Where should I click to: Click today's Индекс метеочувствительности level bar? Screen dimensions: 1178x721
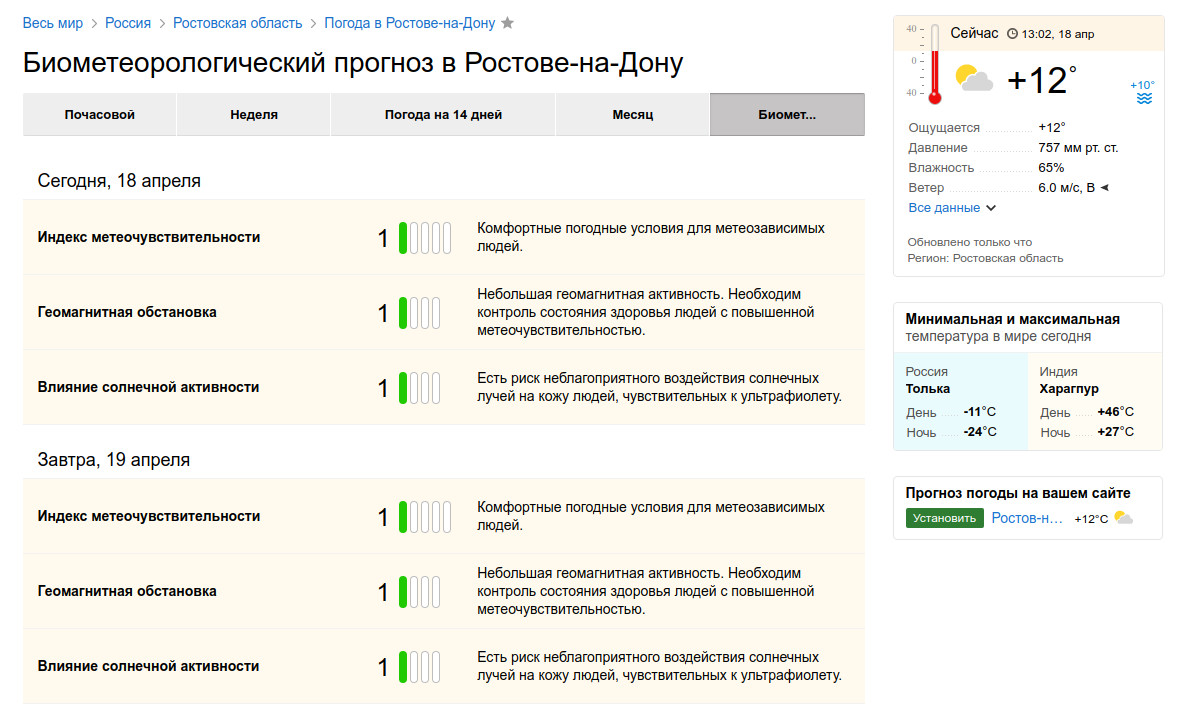point(425,237)
